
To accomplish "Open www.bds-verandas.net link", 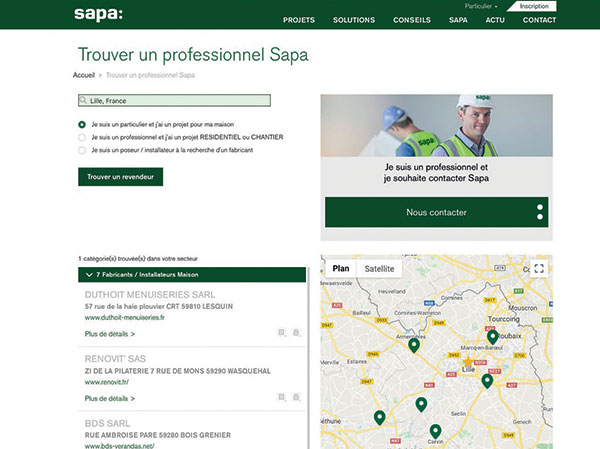I will [x=119, y=446].
